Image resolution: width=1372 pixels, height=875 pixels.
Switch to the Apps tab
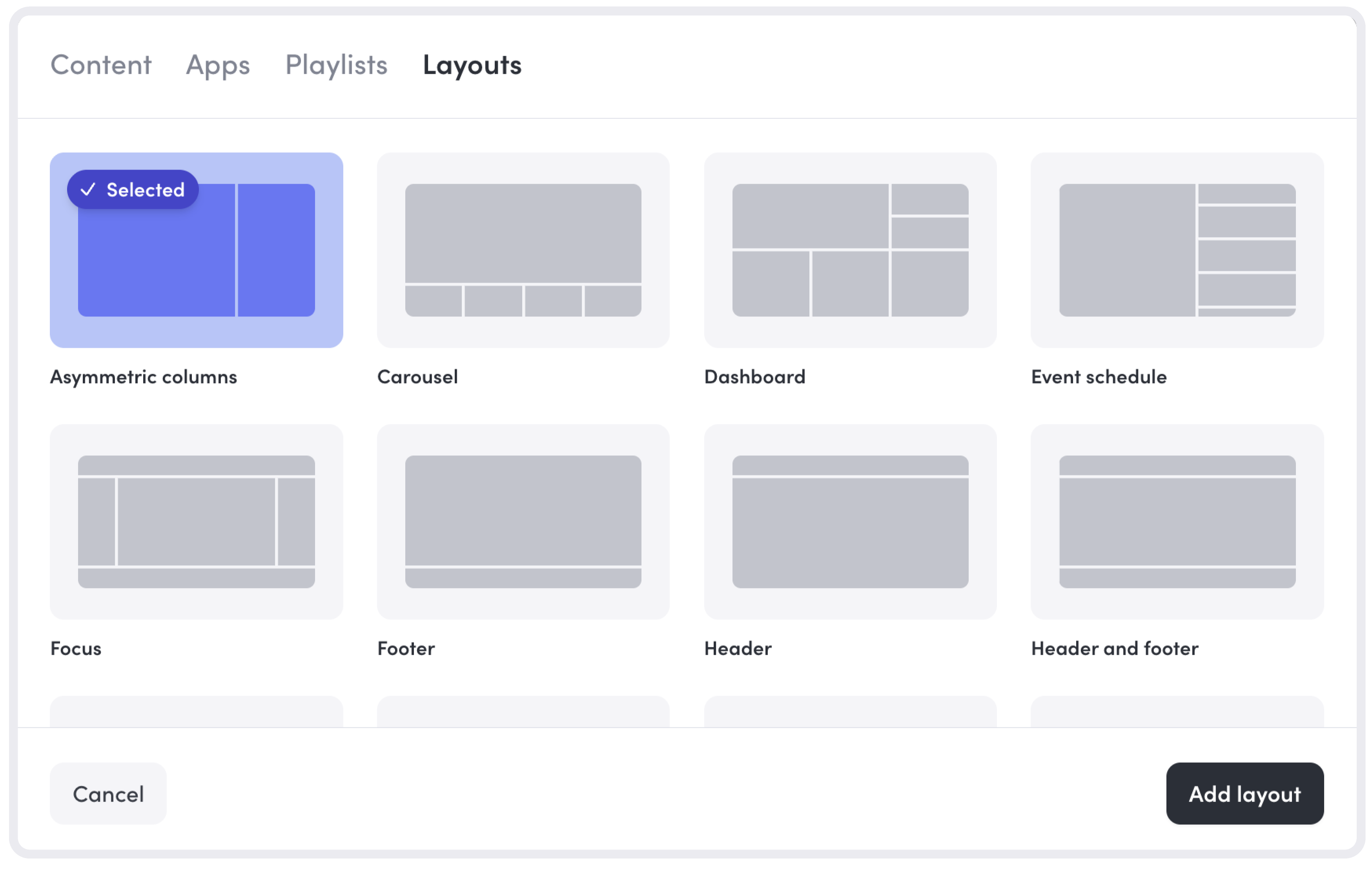tap(218, 65)
